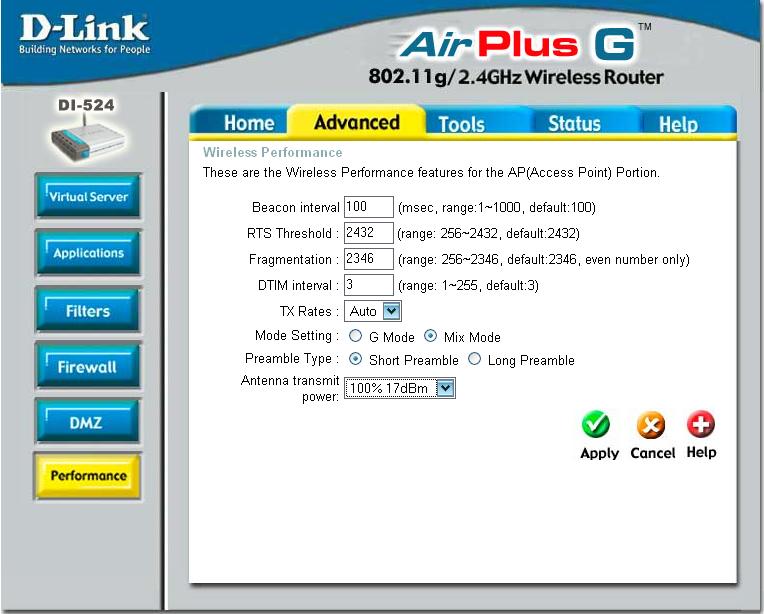Screen dimensions: 764x614
Task: Click the RTS Threshold input field
Action: click(368, 234)
